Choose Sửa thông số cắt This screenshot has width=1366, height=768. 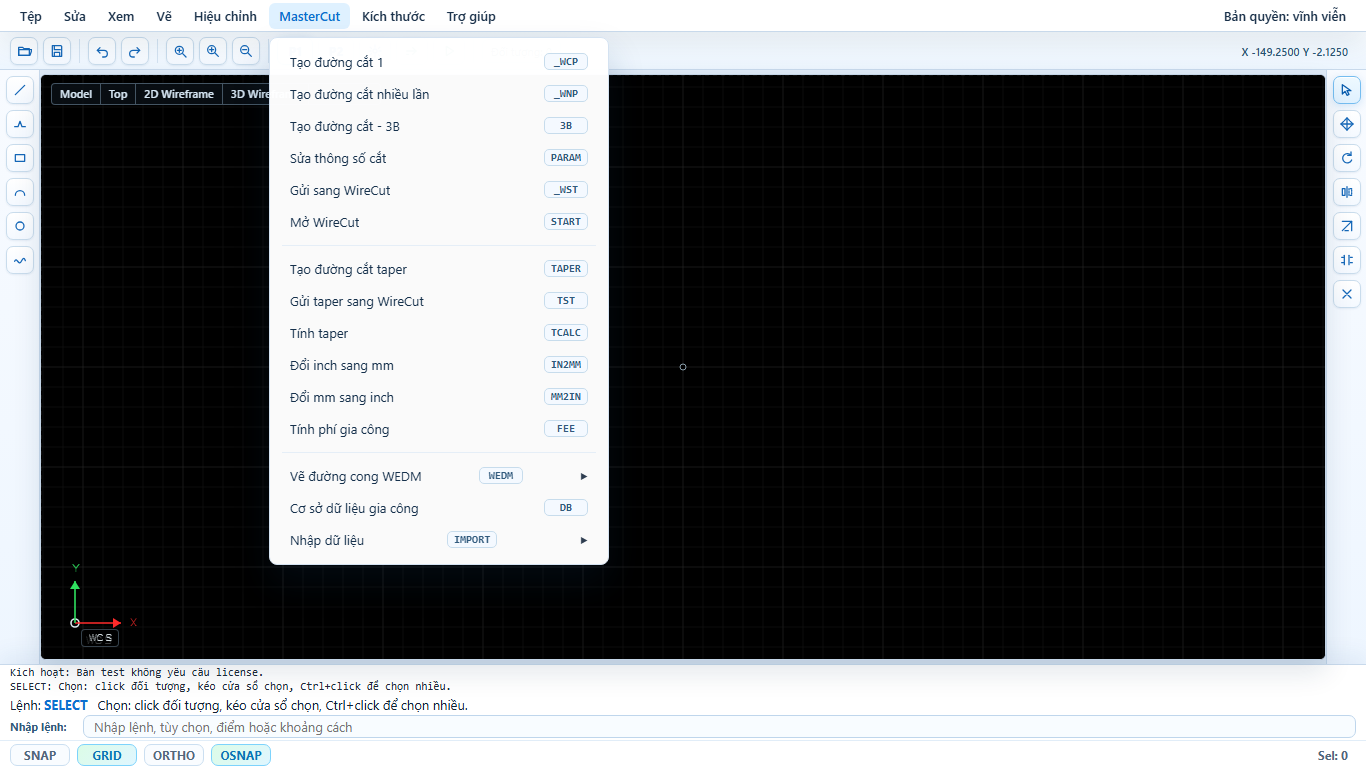coord(439,158)
